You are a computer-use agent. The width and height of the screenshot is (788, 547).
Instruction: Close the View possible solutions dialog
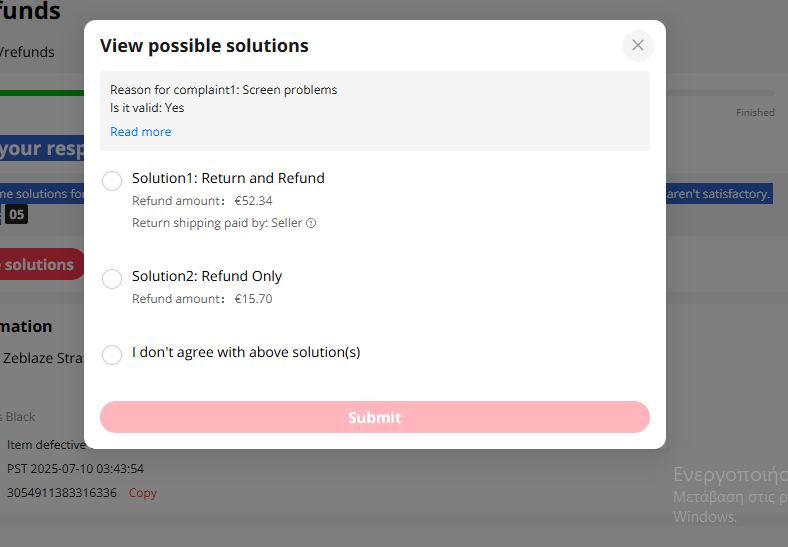pos(638,46)
